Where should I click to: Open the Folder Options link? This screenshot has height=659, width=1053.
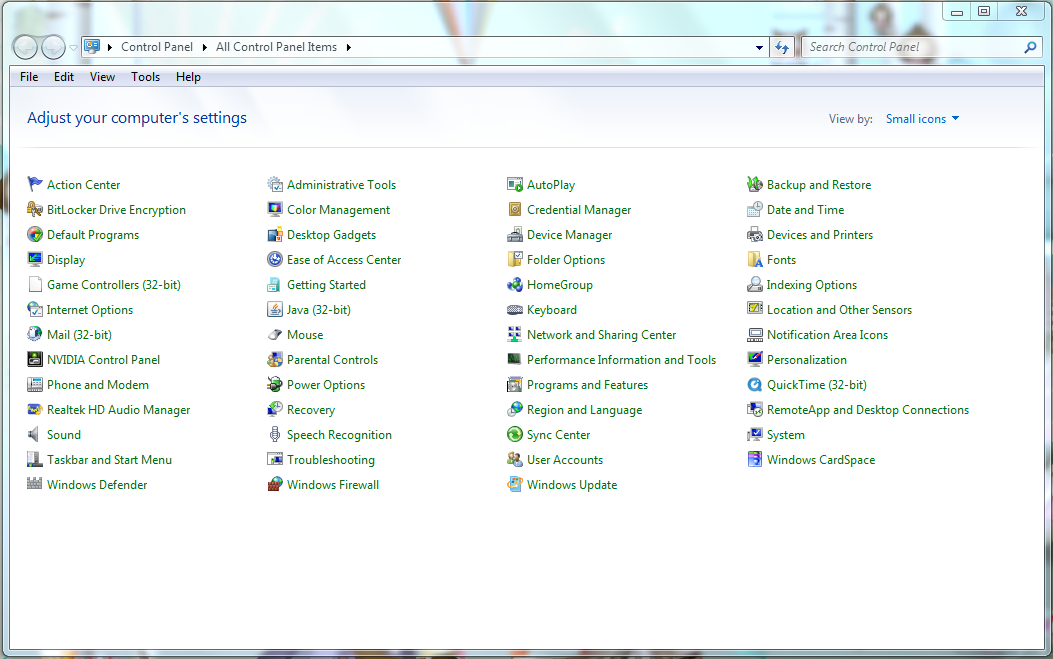(566, 260)
